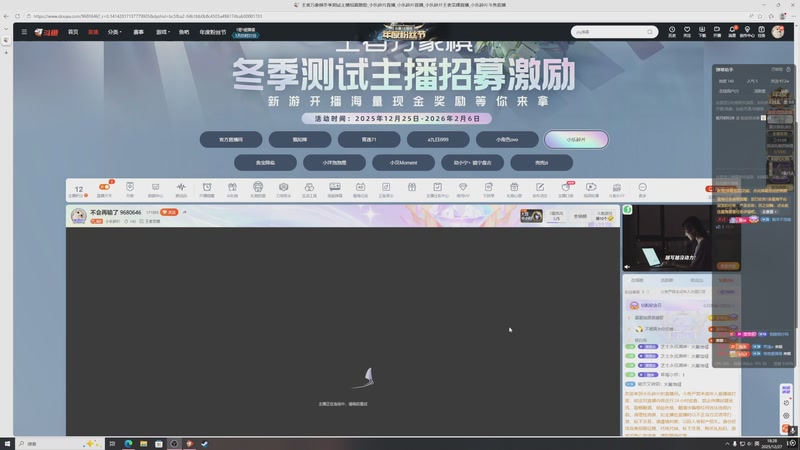The image size is (800, 450).
Task: Toggle the 直播开关 live switch
Action: click(x=104, y=189)
